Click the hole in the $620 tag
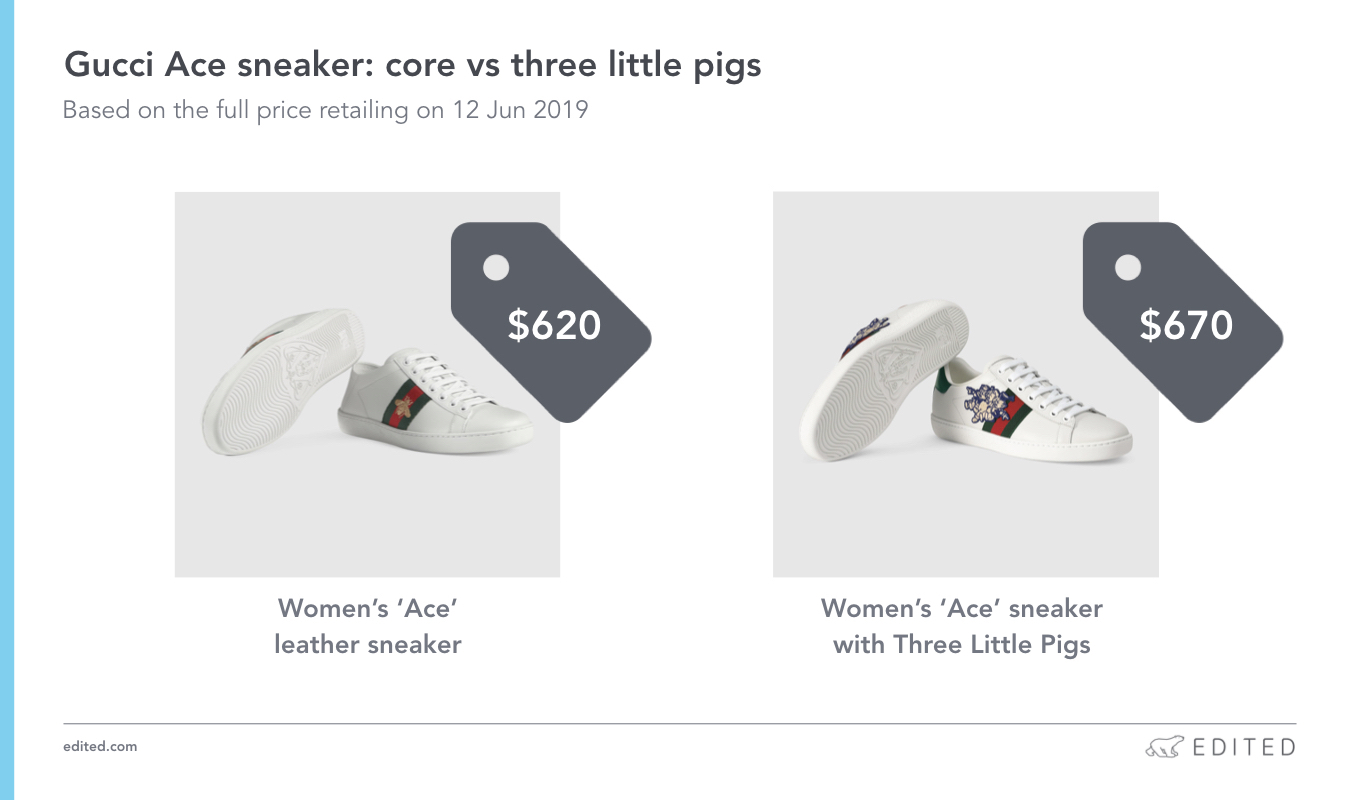Screen dimensions: 1360x800 click(x=496, y=267)
